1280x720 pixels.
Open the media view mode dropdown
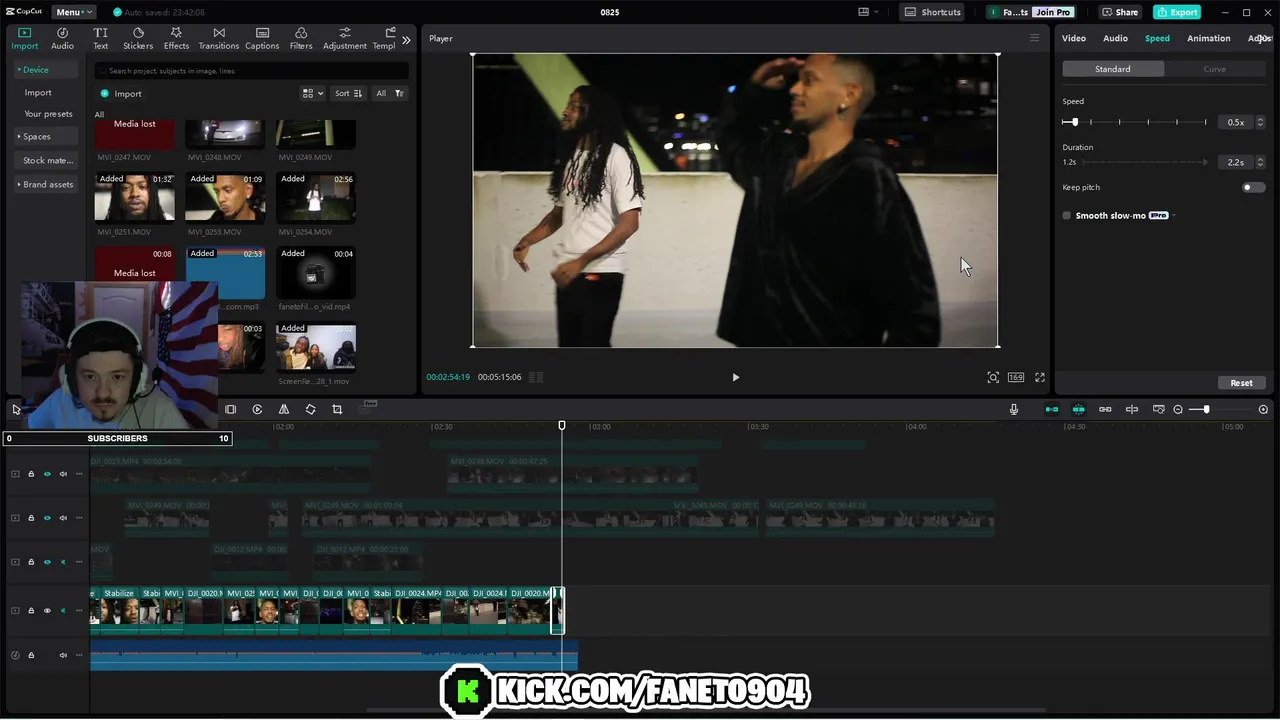point(313,93)
